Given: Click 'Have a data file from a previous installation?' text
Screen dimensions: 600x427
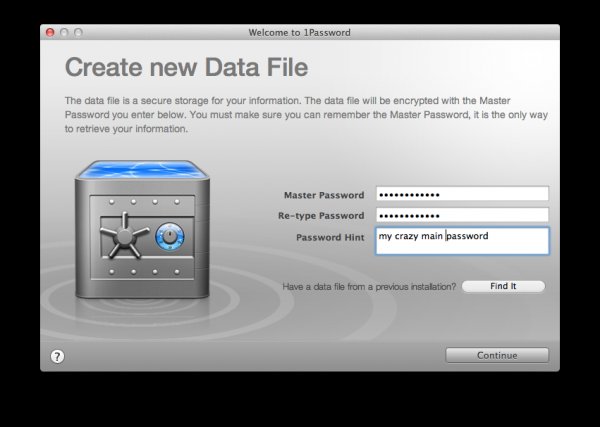Looking at the screenshot, I should click(369, 287).
